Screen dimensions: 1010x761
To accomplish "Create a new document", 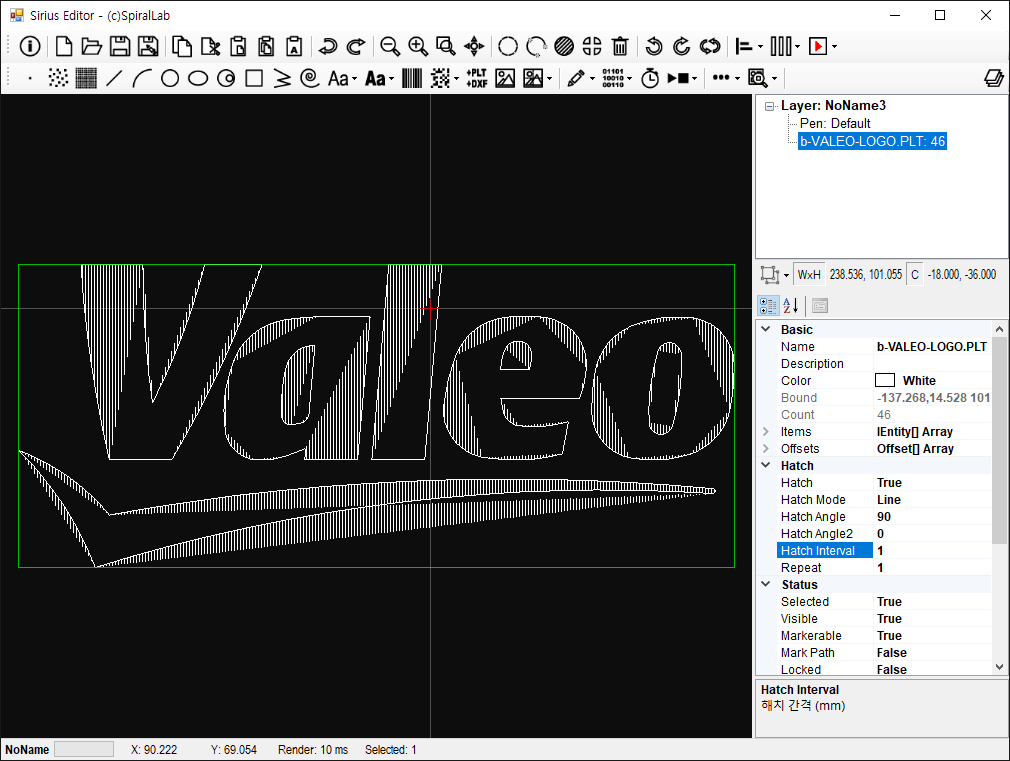I will (x=64, y=46).
